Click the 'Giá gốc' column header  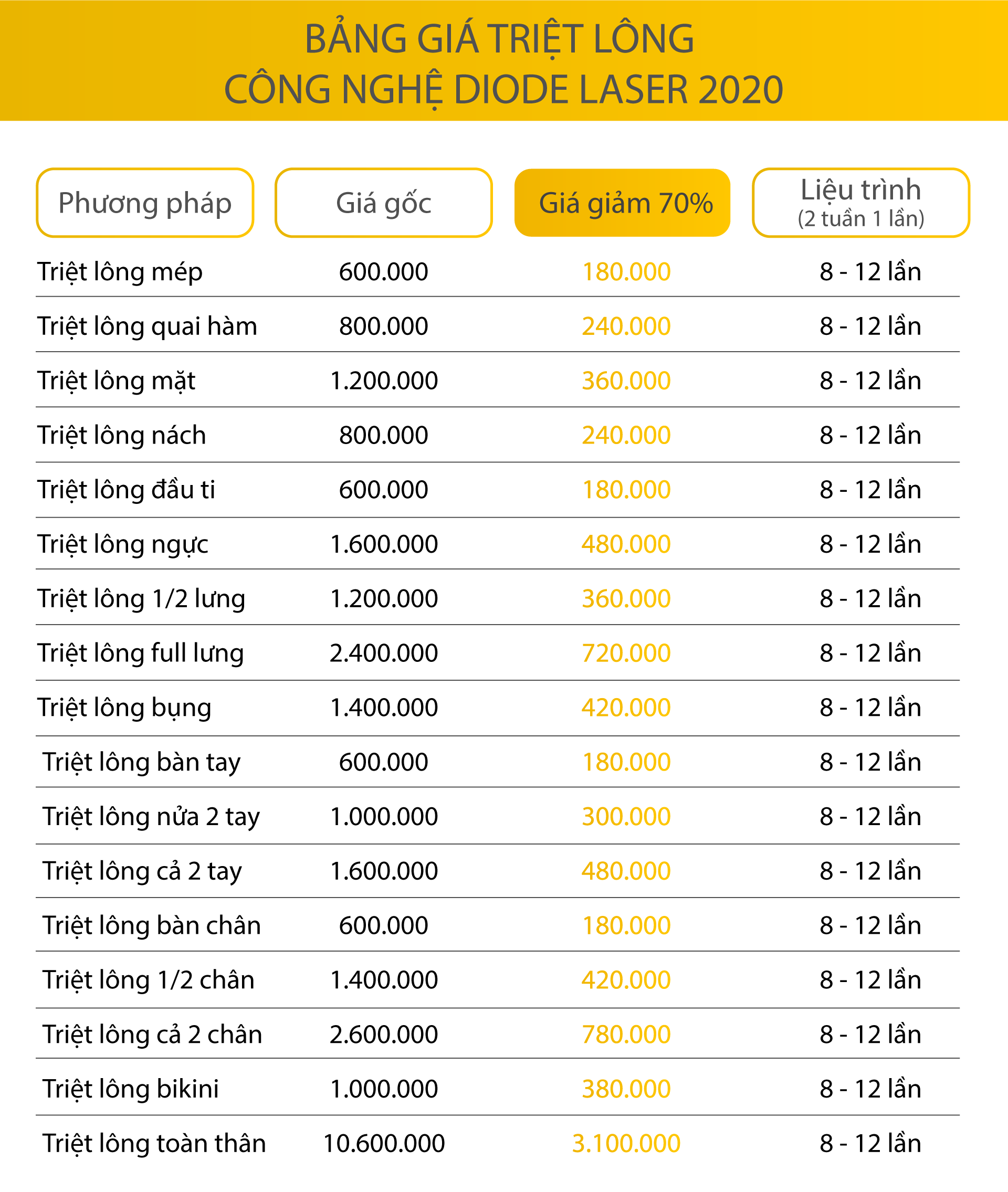[383, 203]
